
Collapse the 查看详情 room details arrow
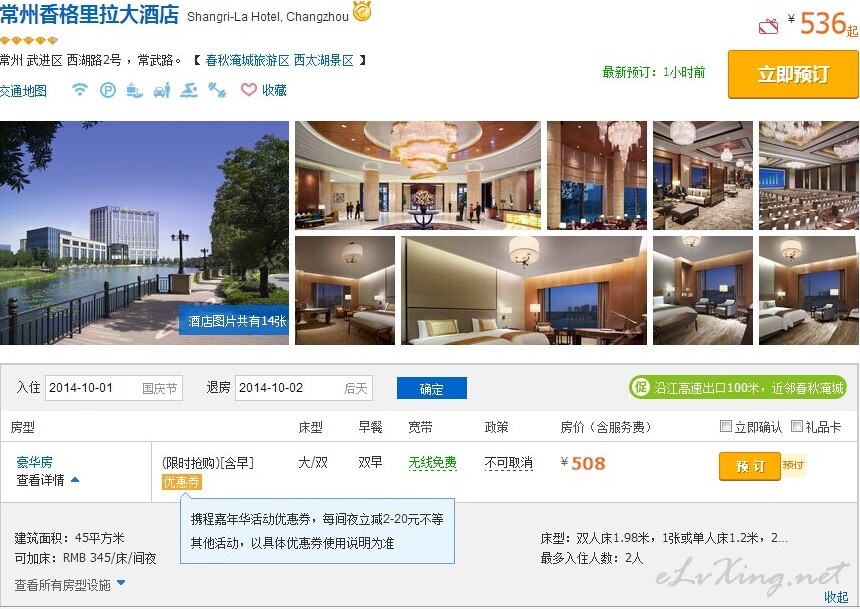coord(75,480)
